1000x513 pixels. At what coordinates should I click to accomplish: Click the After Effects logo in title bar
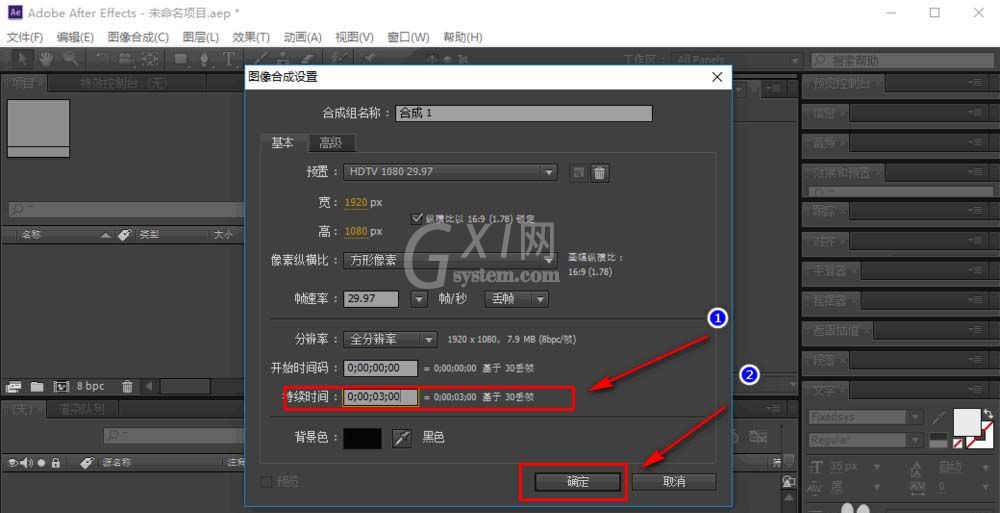click(x=15, y=13)
